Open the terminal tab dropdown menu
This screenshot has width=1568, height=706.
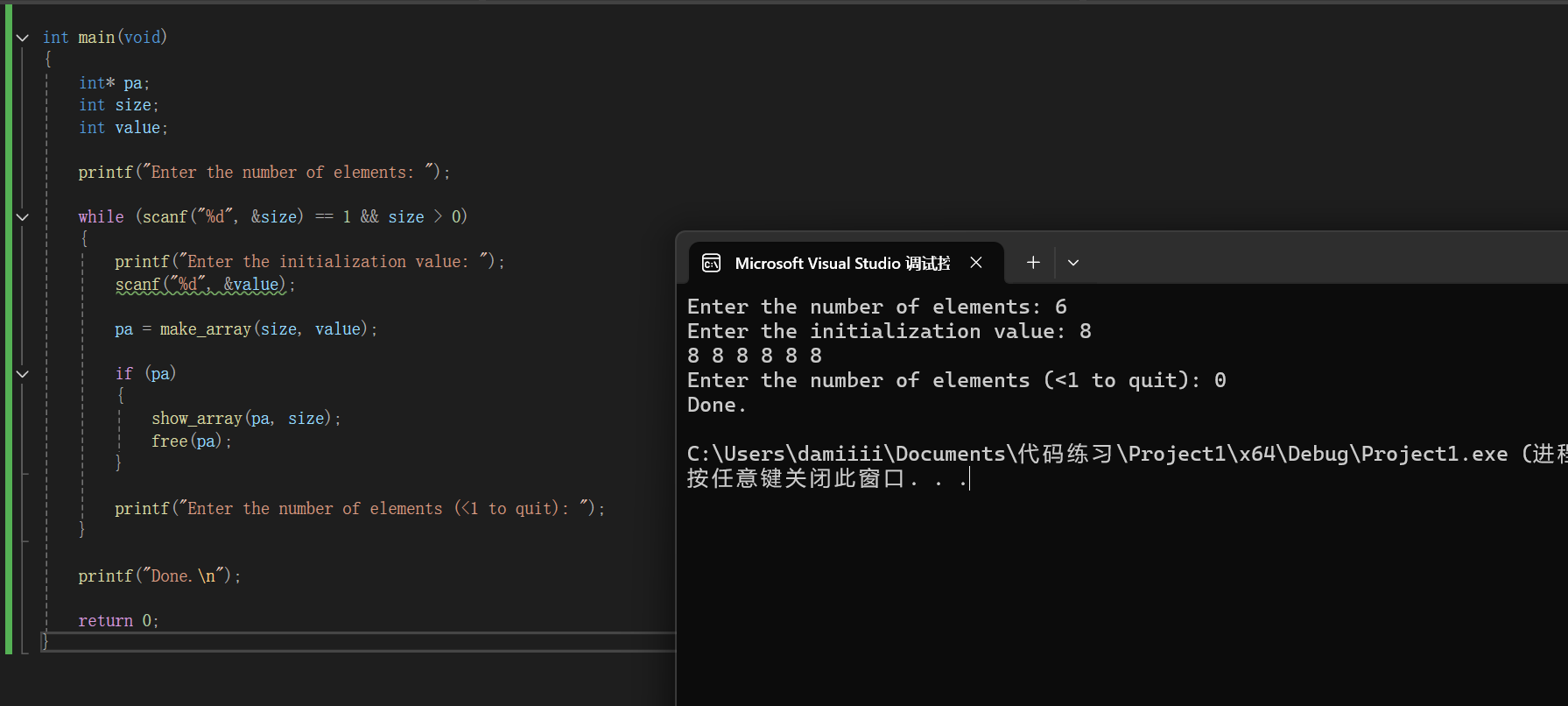click(1073, 263)
